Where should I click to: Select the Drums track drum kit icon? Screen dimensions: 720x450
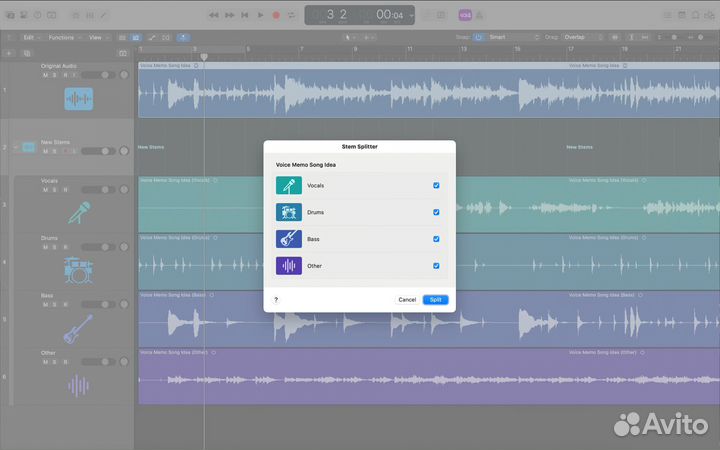tap(79, 270)
